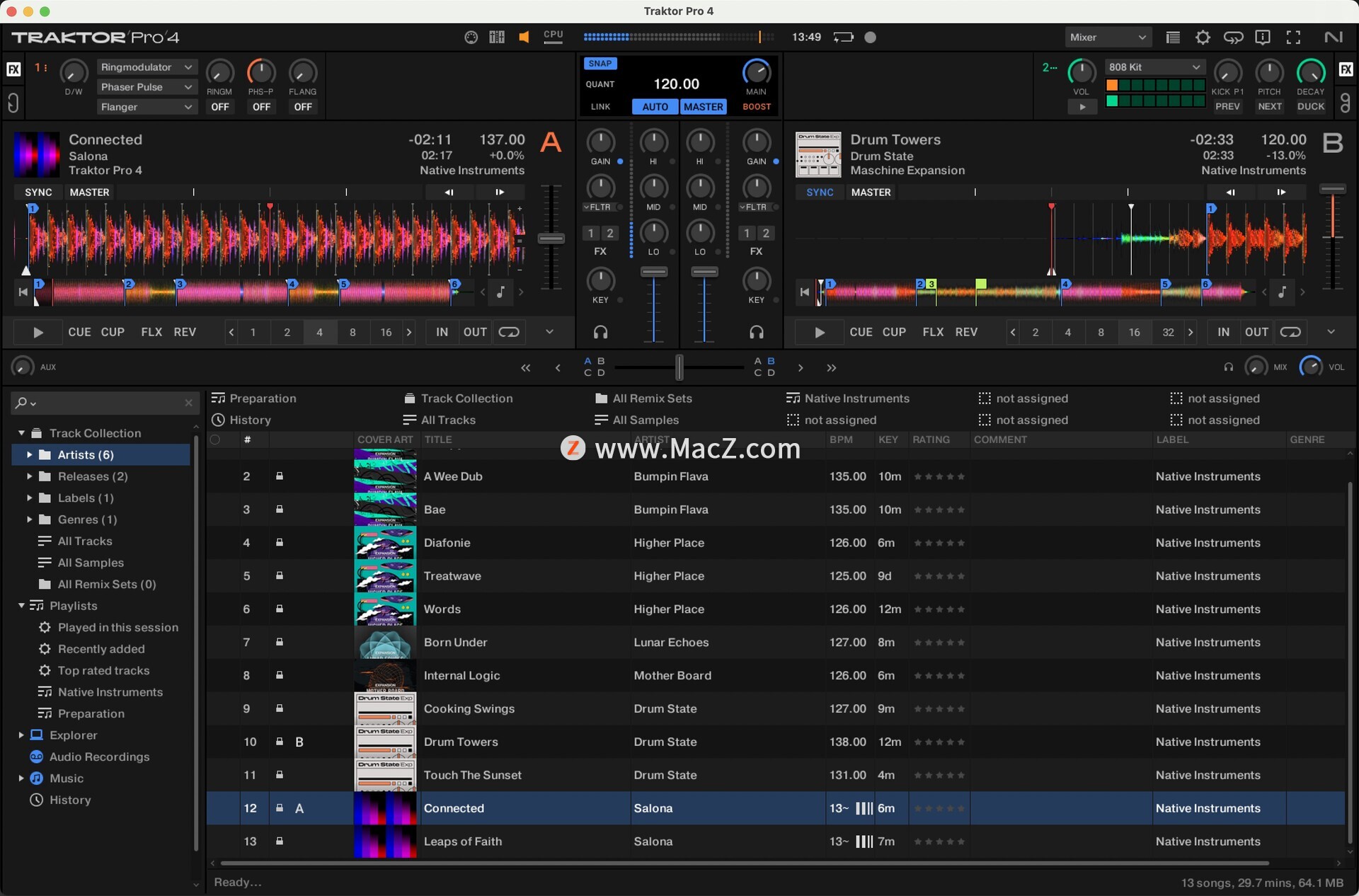
Task: Open Audio Recordings in browser tree
Action: (99, 757)
